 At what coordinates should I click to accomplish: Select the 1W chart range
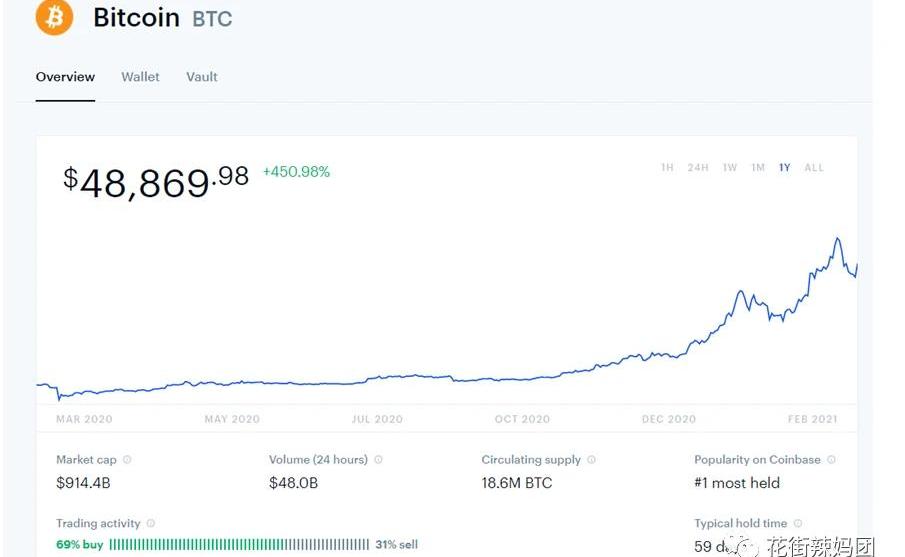pos(730,167)
